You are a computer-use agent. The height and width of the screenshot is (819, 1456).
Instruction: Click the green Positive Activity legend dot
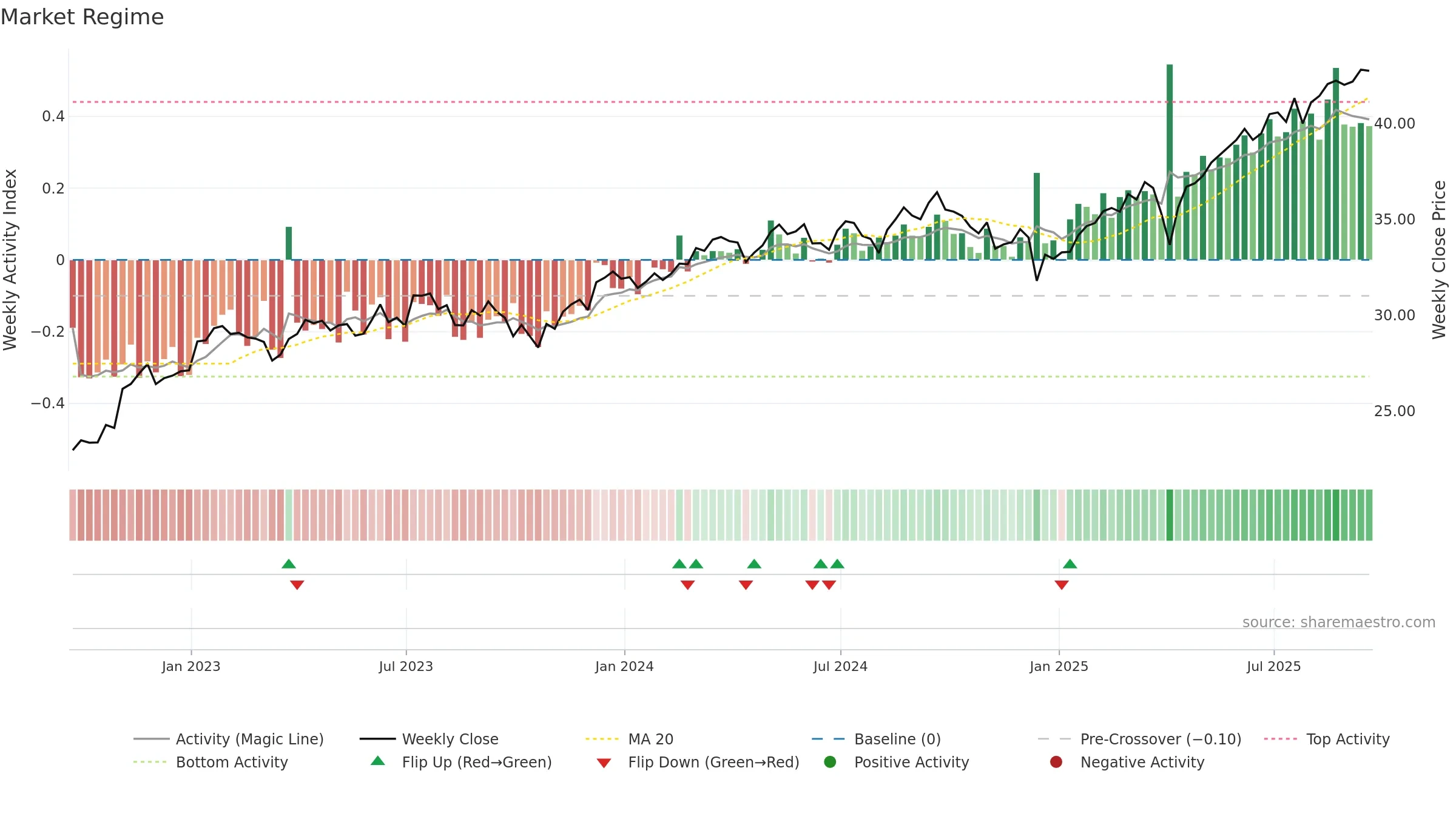coord(830,762)
